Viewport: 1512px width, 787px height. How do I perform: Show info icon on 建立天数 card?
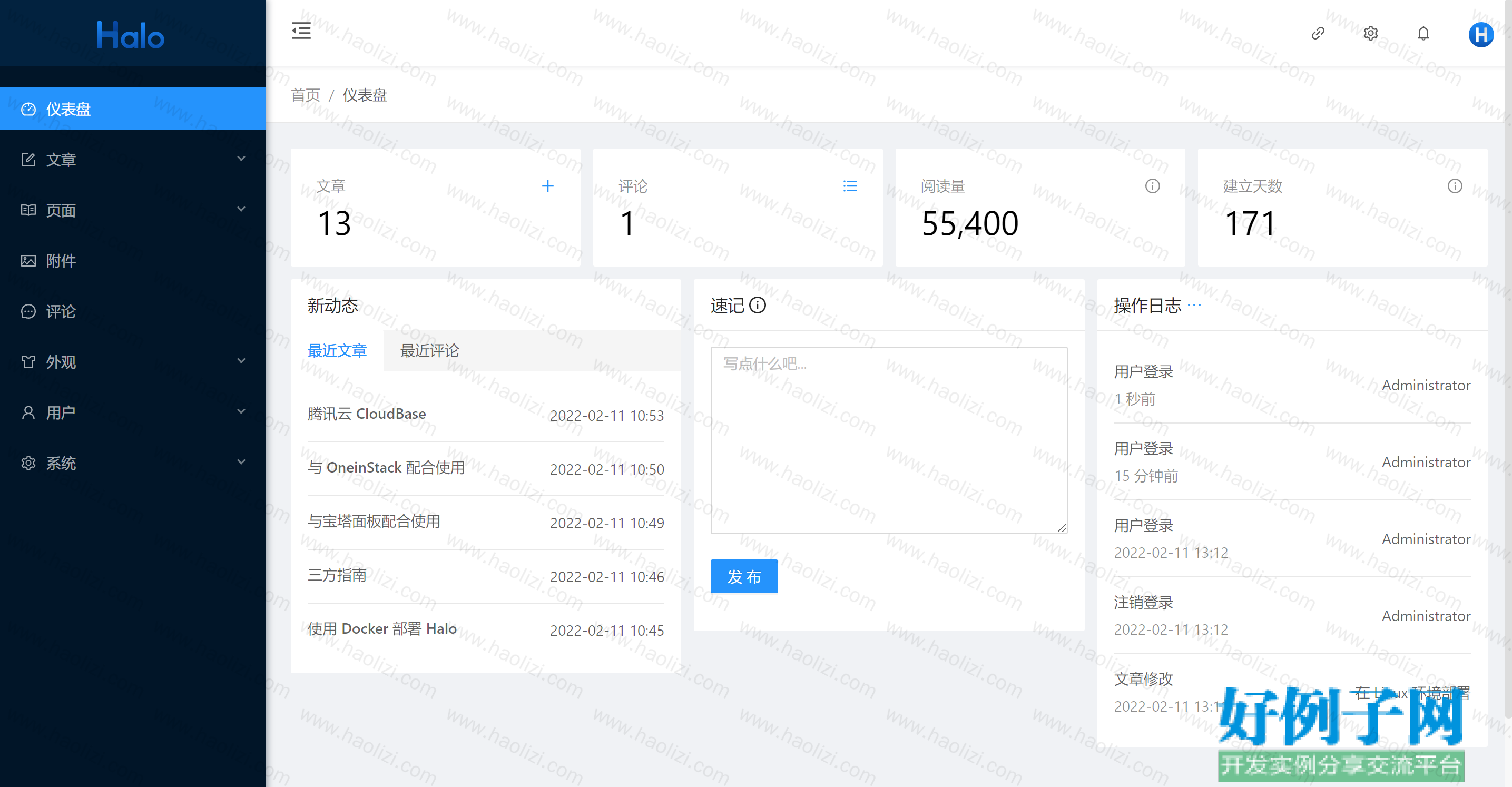pos(1455,186)
